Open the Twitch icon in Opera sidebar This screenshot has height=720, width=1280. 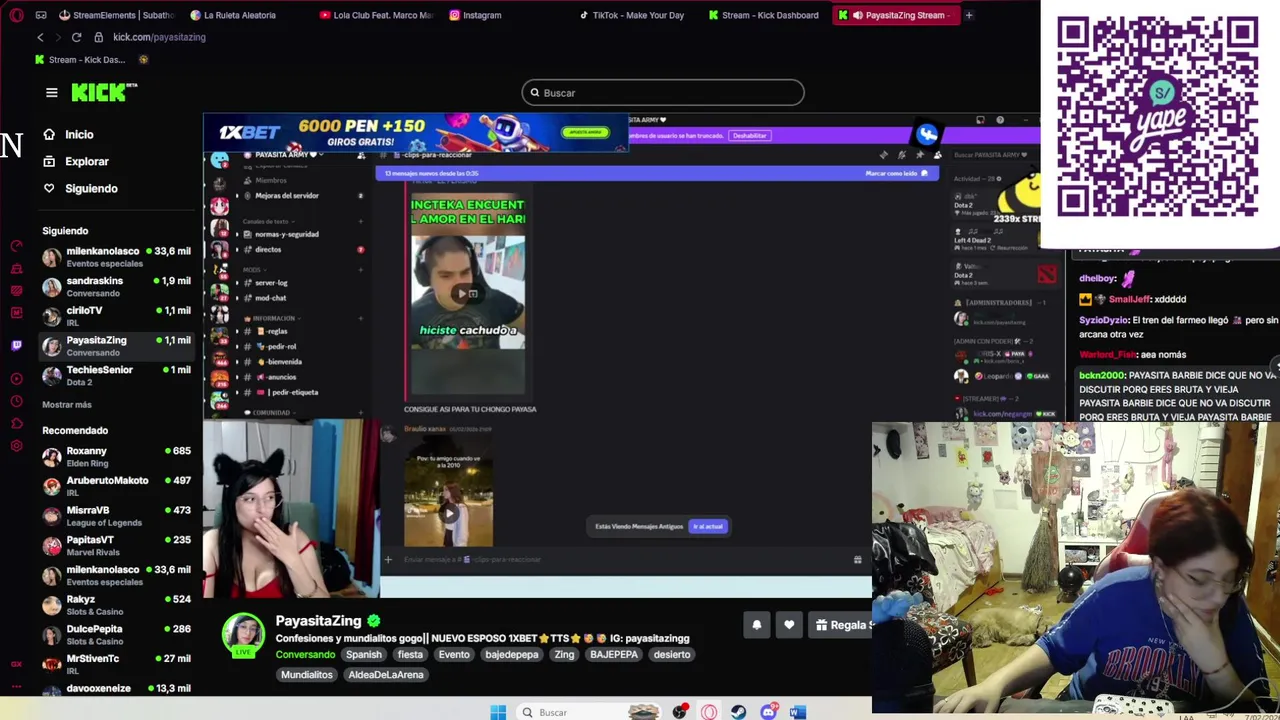click(16, 345)
